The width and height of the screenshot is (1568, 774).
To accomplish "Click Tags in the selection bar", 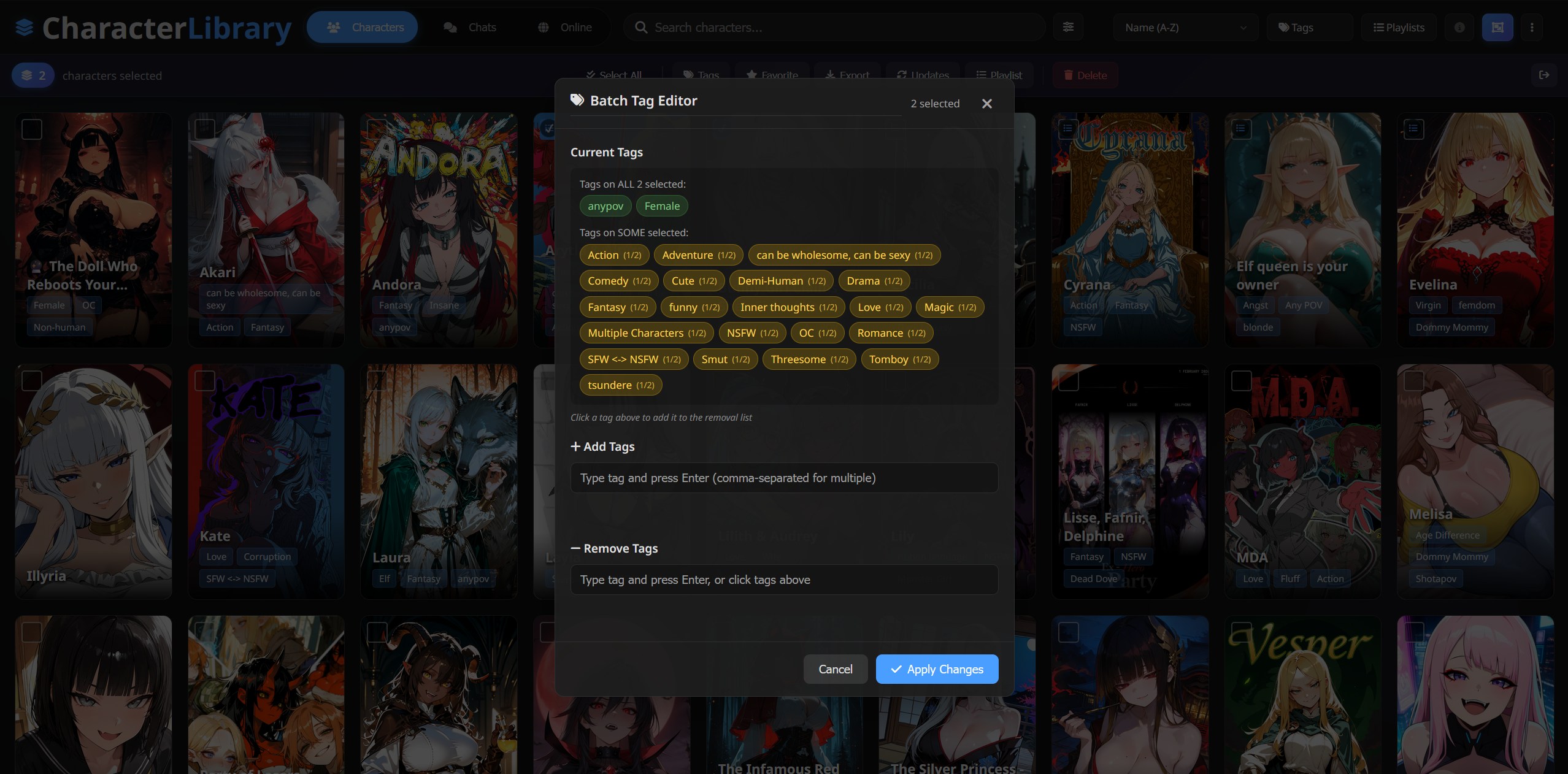I will coord(701,75).
